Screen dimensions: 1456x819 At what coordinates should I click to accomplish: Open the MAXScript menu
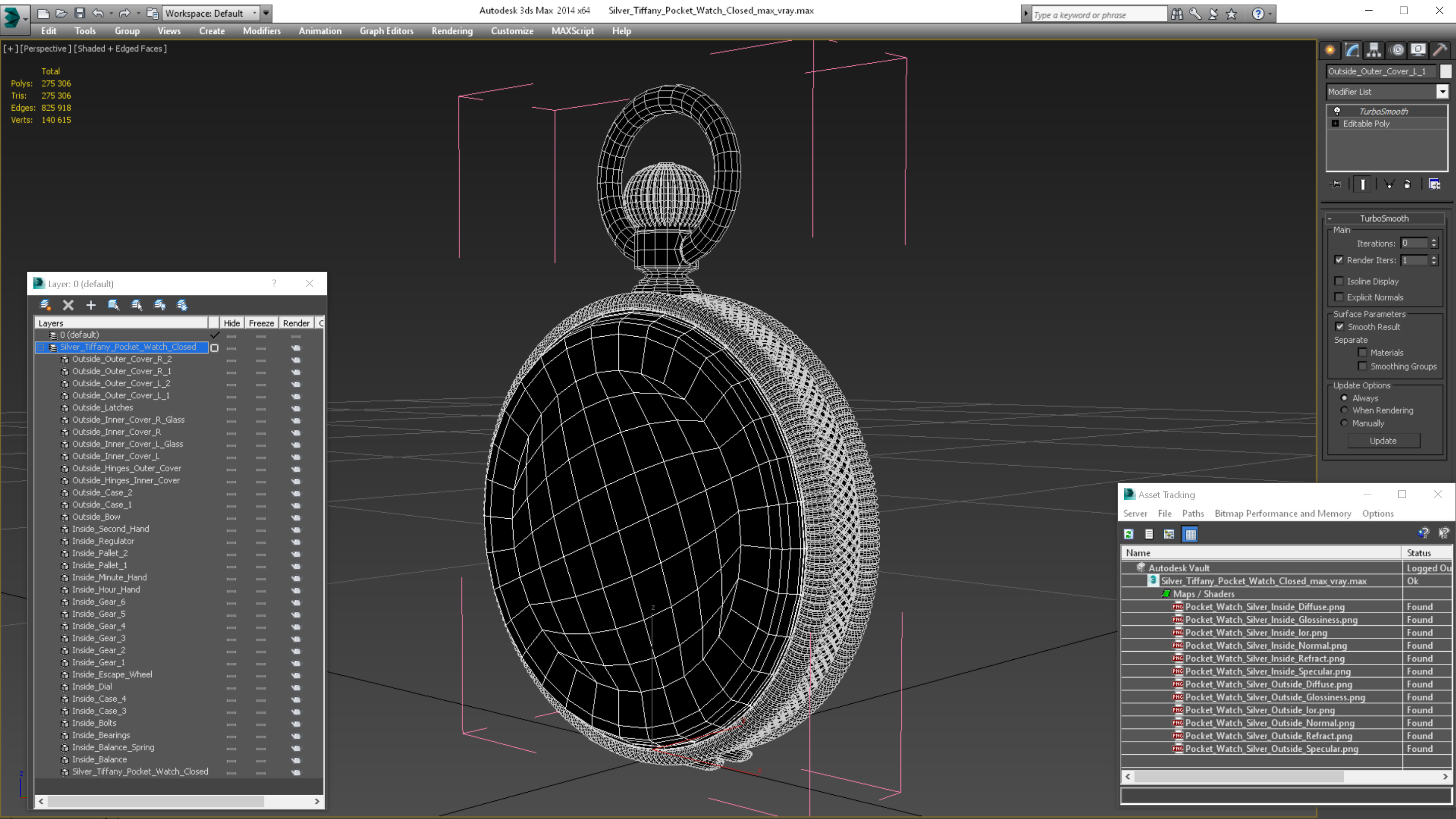click(x=573, y=31)
